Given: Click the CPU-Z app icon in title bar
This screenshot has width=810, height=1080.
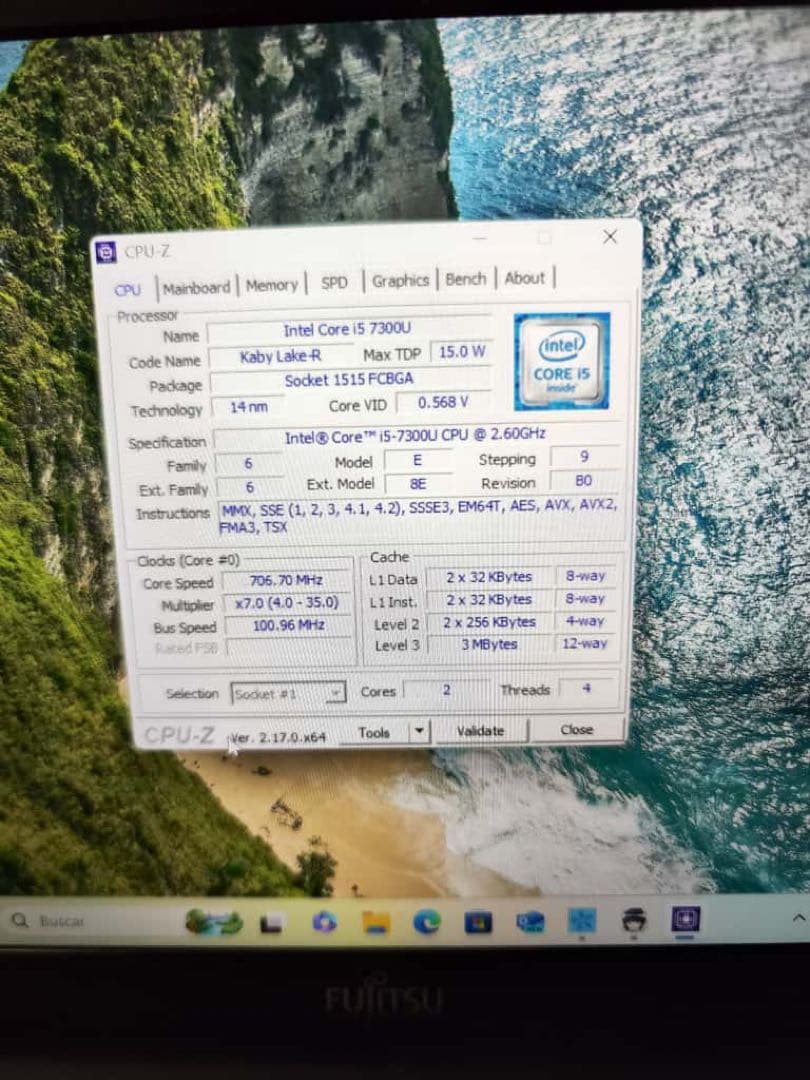Looking at the screenshot, I should click(105, 252).
